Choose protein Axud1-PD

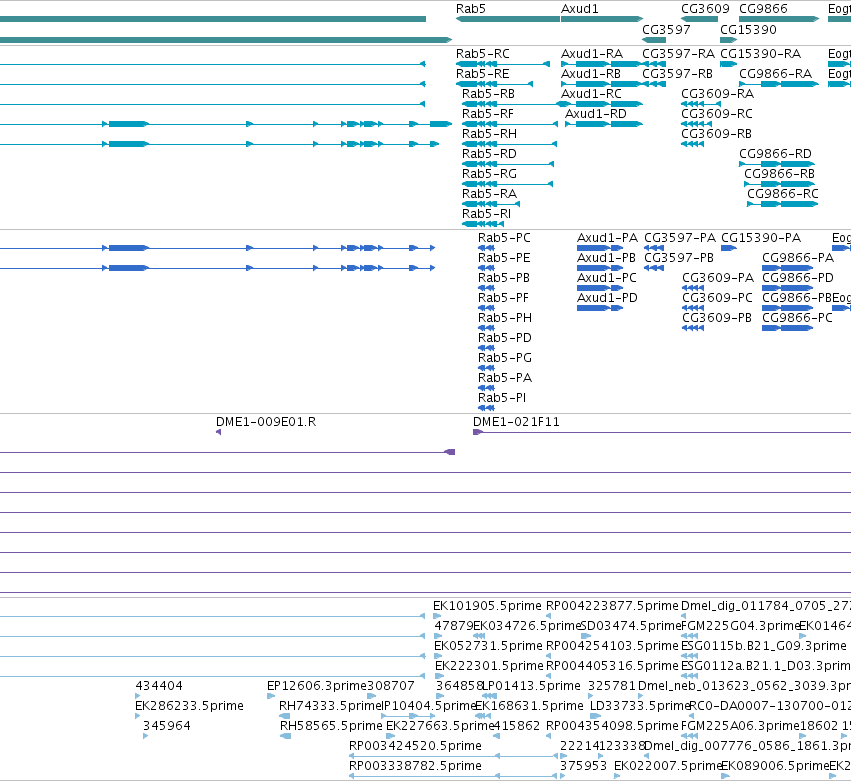coord(607,299)
